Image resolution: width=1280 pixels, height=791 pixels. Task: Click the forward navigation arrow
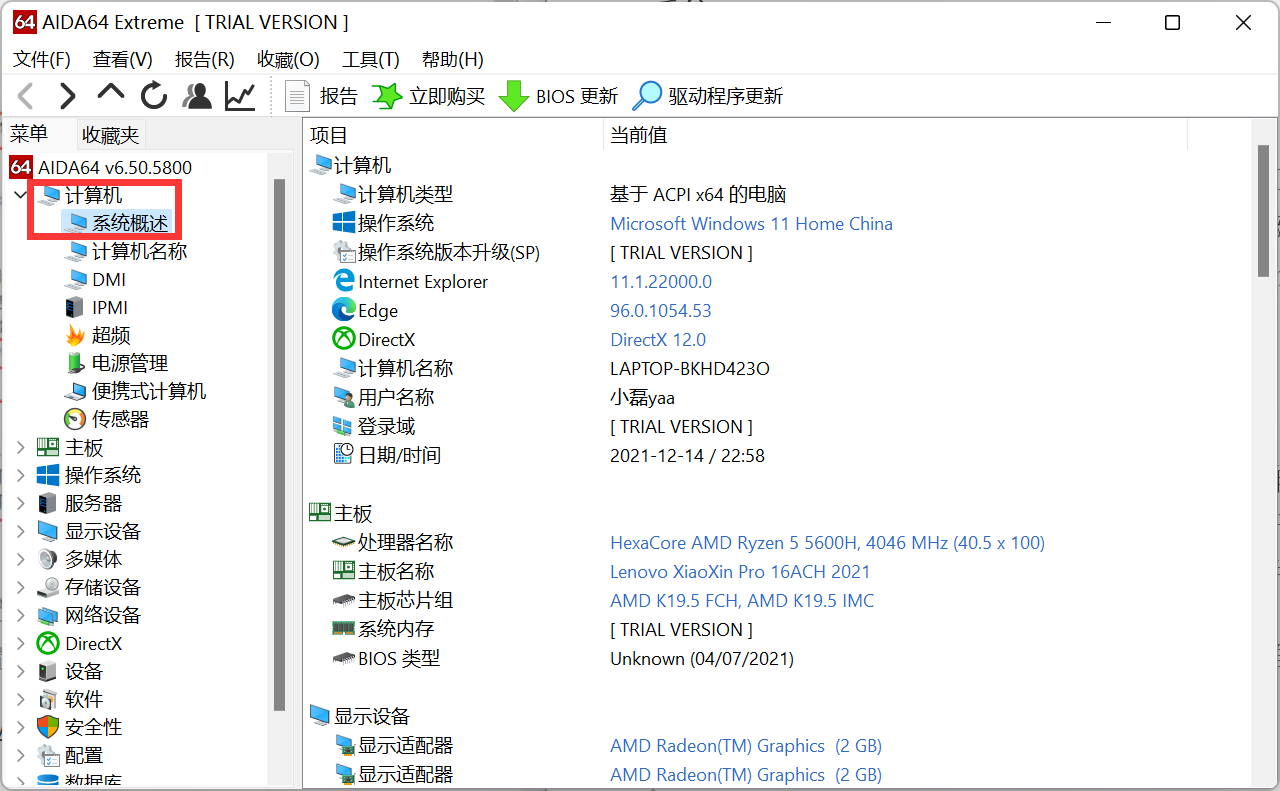(68, 96)
